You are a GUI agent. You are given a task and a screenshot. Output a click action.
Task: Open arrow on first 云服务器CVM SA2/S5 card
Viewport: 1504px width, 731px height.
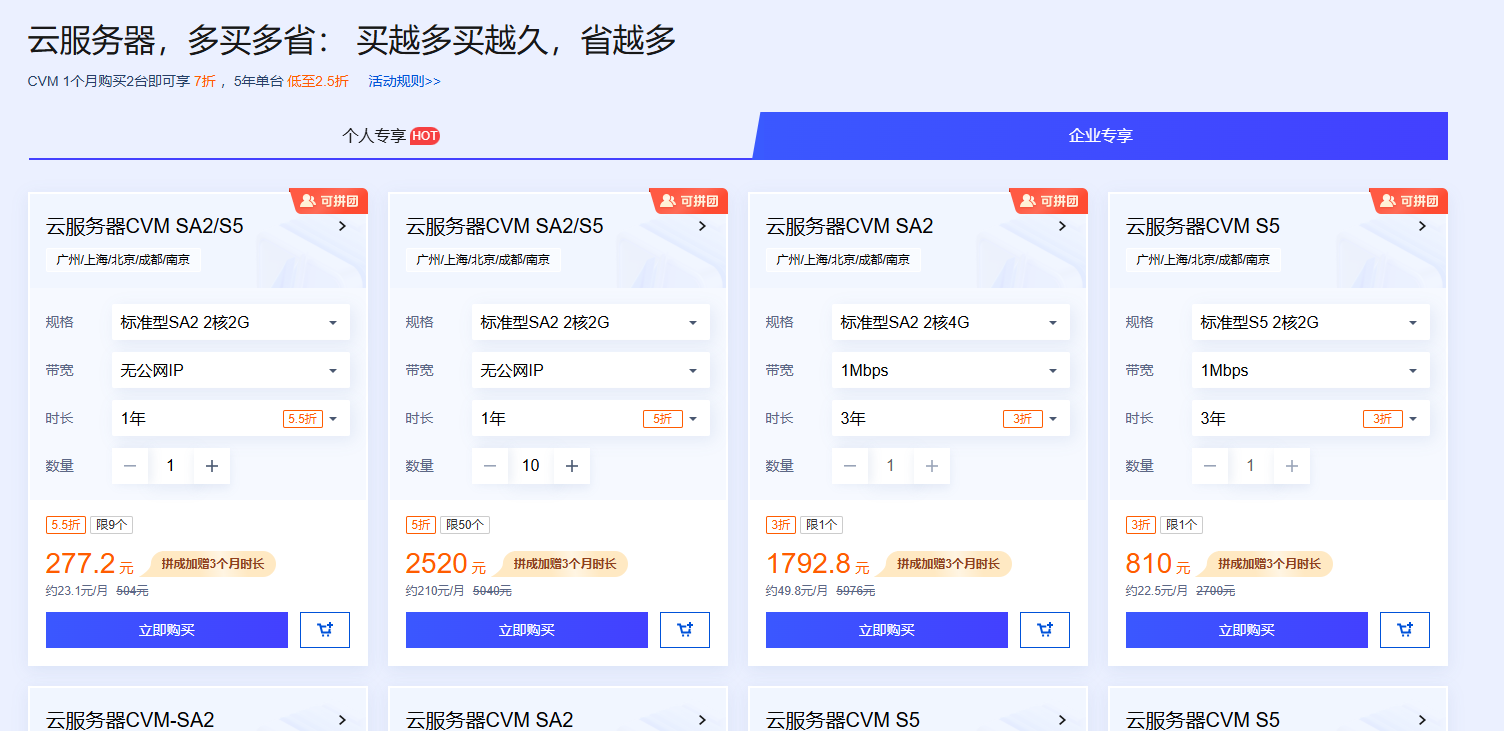(342, 226)
